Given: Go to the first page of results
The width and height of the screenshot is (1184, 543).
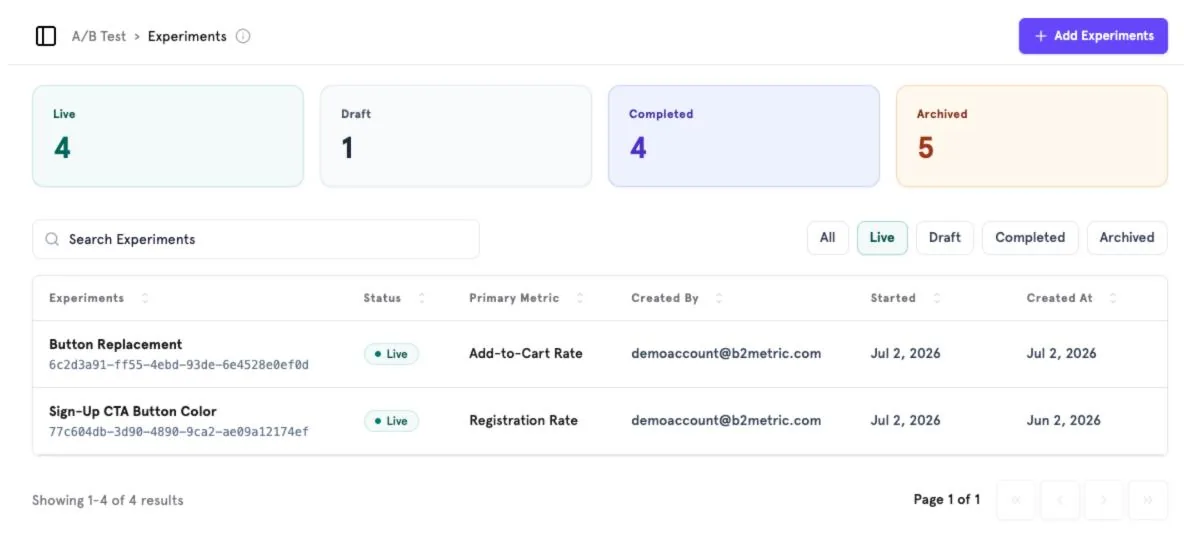Looking at the screenshot, I should click(x=1016, y=500).
